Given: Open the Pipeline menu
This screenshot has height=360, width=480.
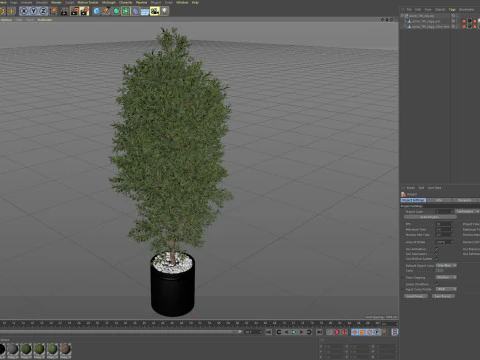Looking at the screenshot, I should 142,2.
